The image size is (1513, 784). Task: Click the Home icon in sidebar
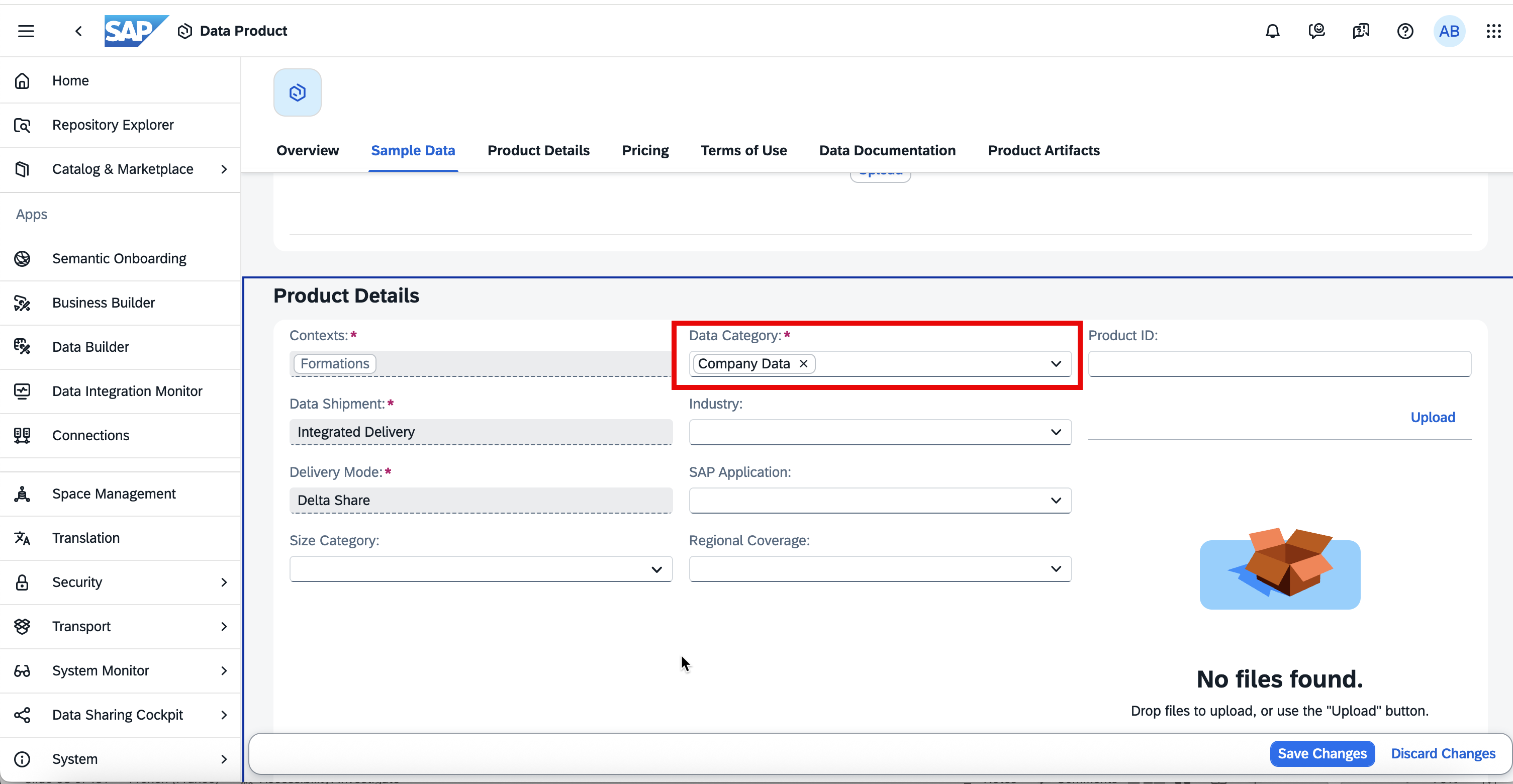coord(22,80)
